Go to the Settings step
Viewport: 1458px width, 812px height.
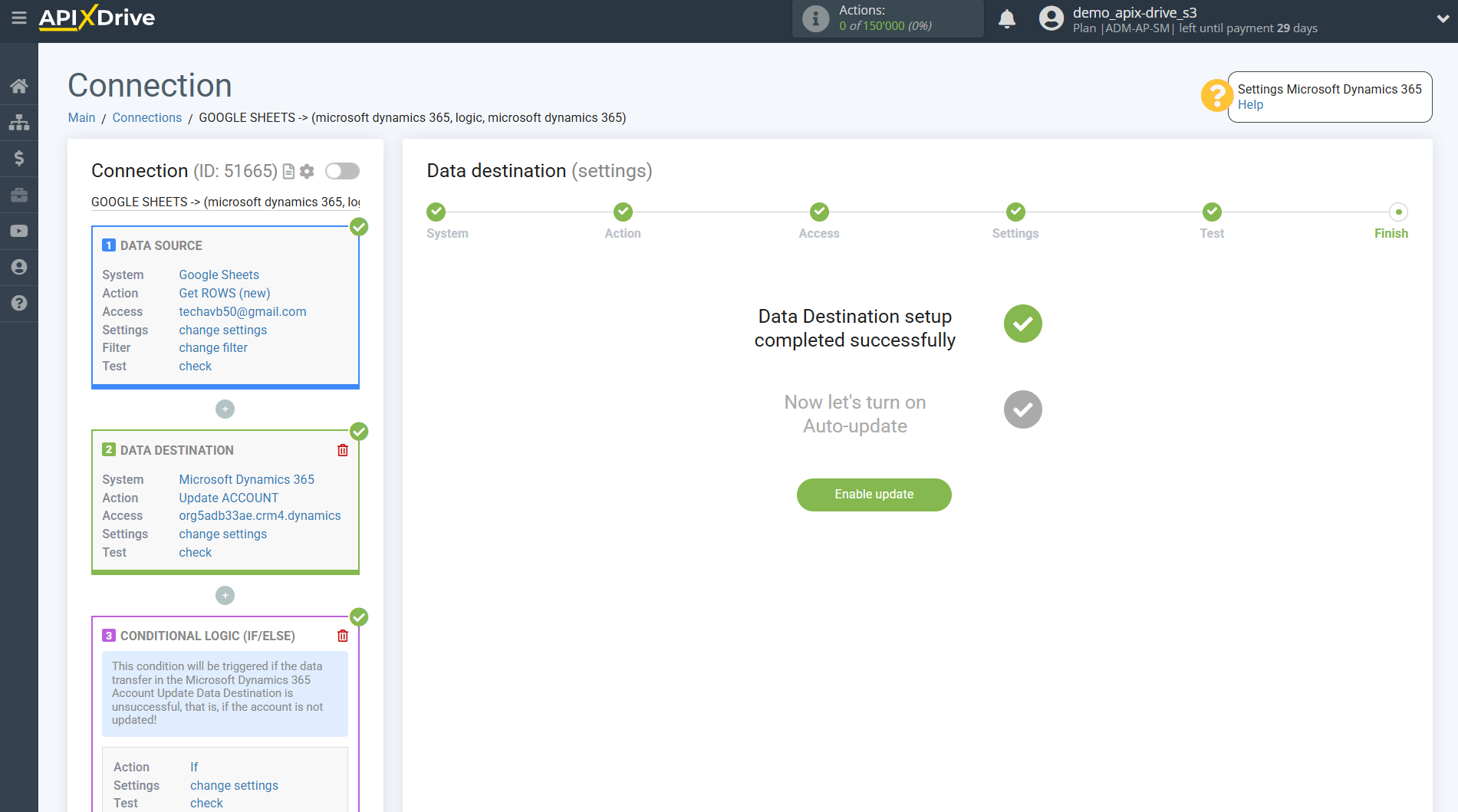tap(1015, 212)
